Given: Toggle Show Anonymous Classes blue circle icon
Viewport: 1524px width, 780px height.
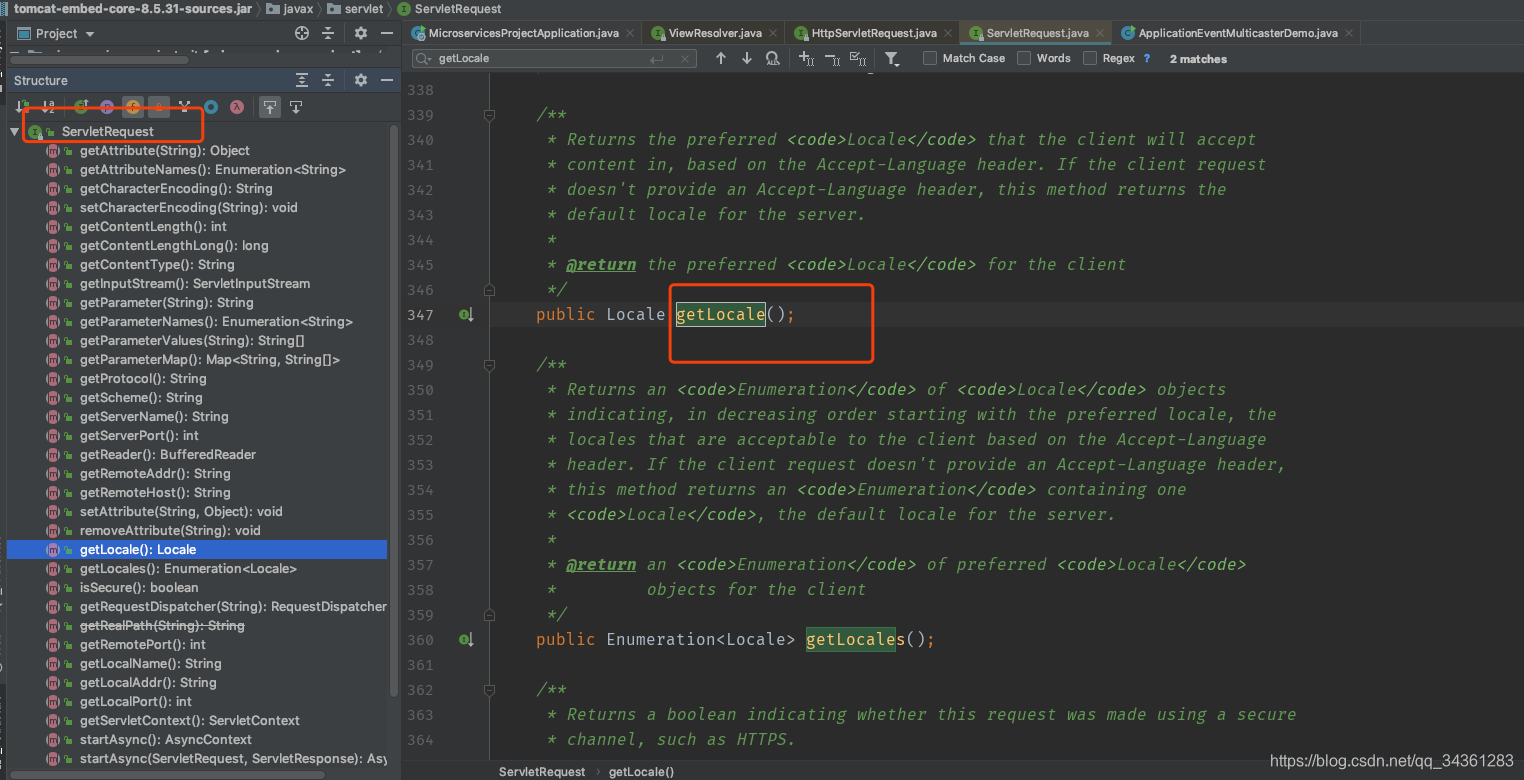Looking at the screenshot, I should (211, 106).
